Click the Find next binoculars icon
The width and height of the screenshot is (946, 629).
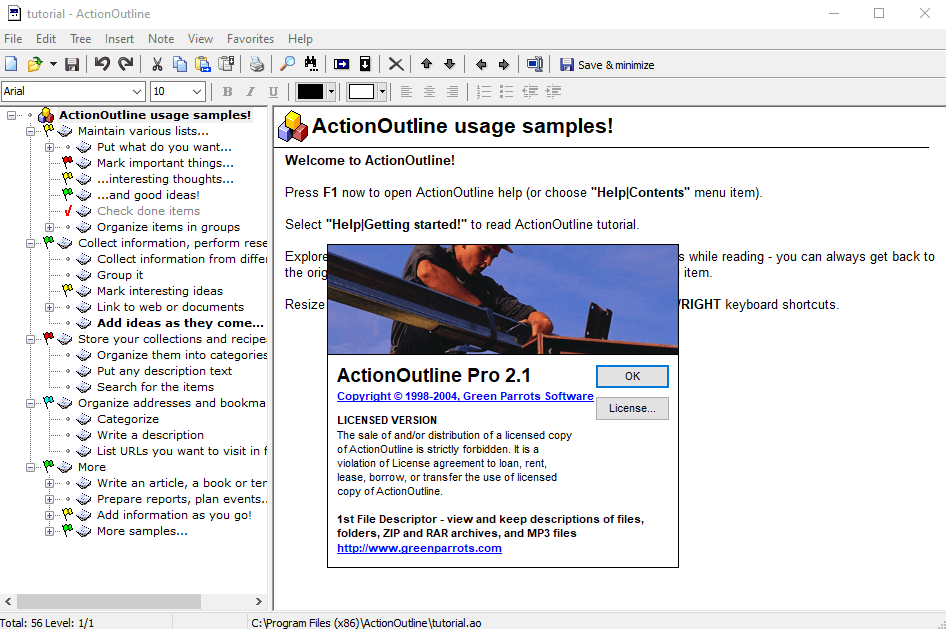311,64
